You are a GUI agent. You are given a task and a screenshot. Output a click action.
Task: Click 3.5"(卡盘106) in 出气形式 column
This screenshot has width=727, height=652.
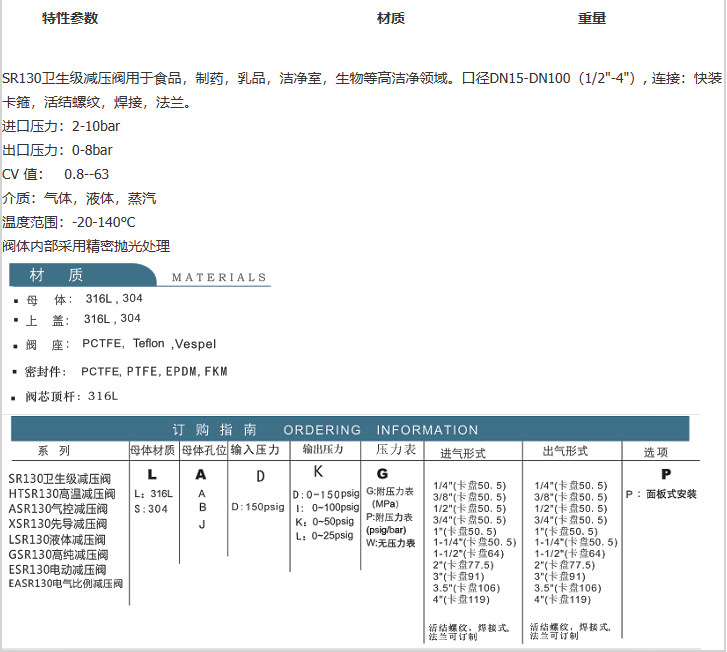tap(568, 588)
